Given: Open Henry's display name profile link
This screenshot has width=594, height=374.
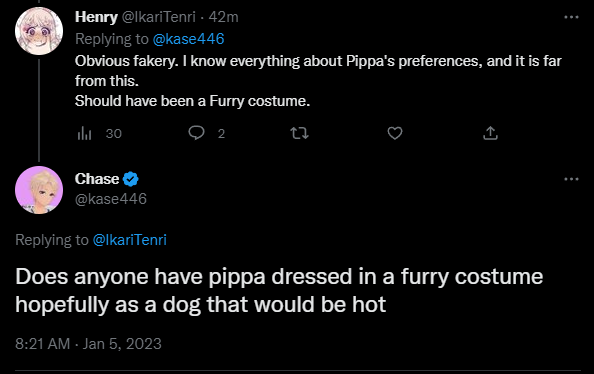Looking at the screenshot, I should [96, 17].
